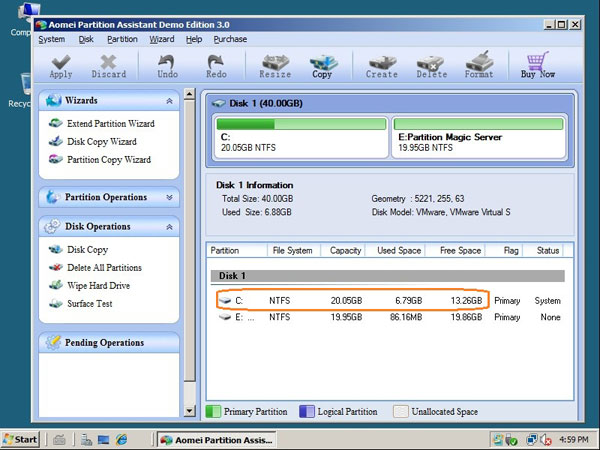Click the Create partition icon
Image resolution: width=600 pixels, height=450 pixels.
click(x=381, y=66)
